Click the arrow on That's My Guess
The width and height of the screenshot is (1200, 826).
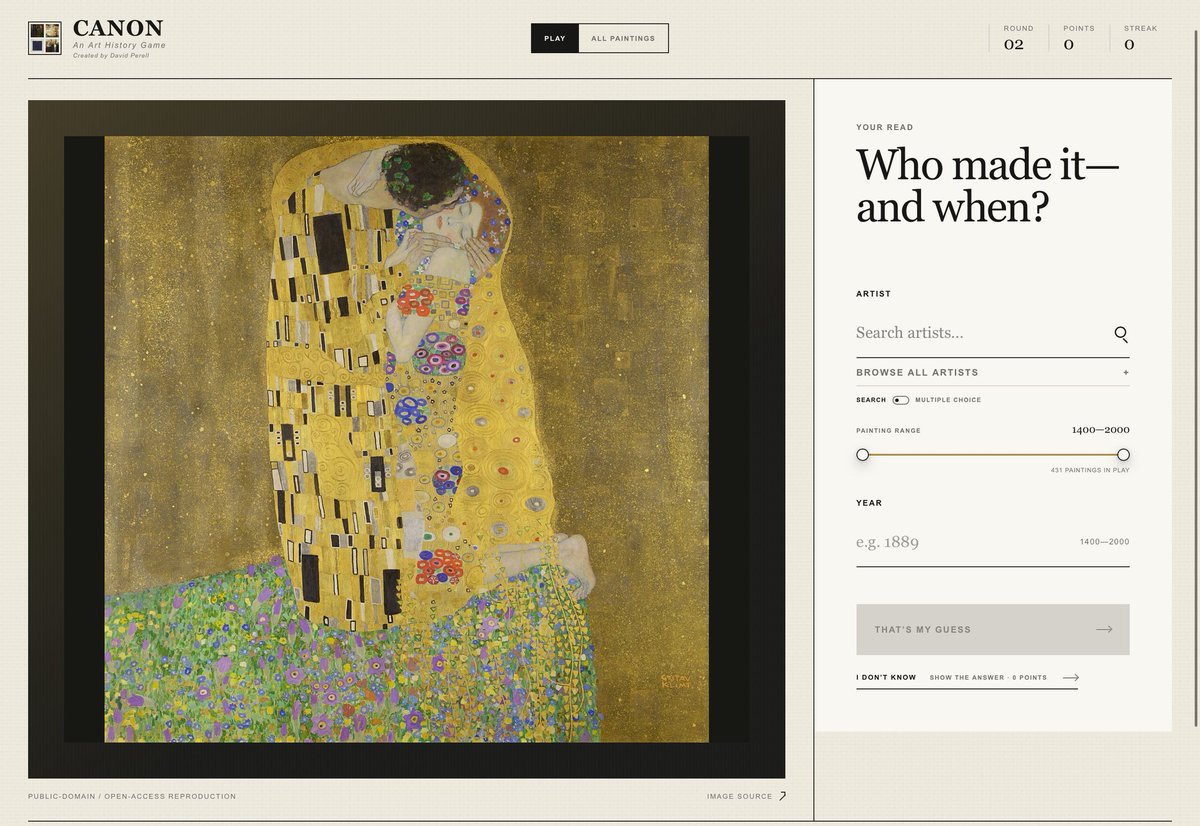1104,629
